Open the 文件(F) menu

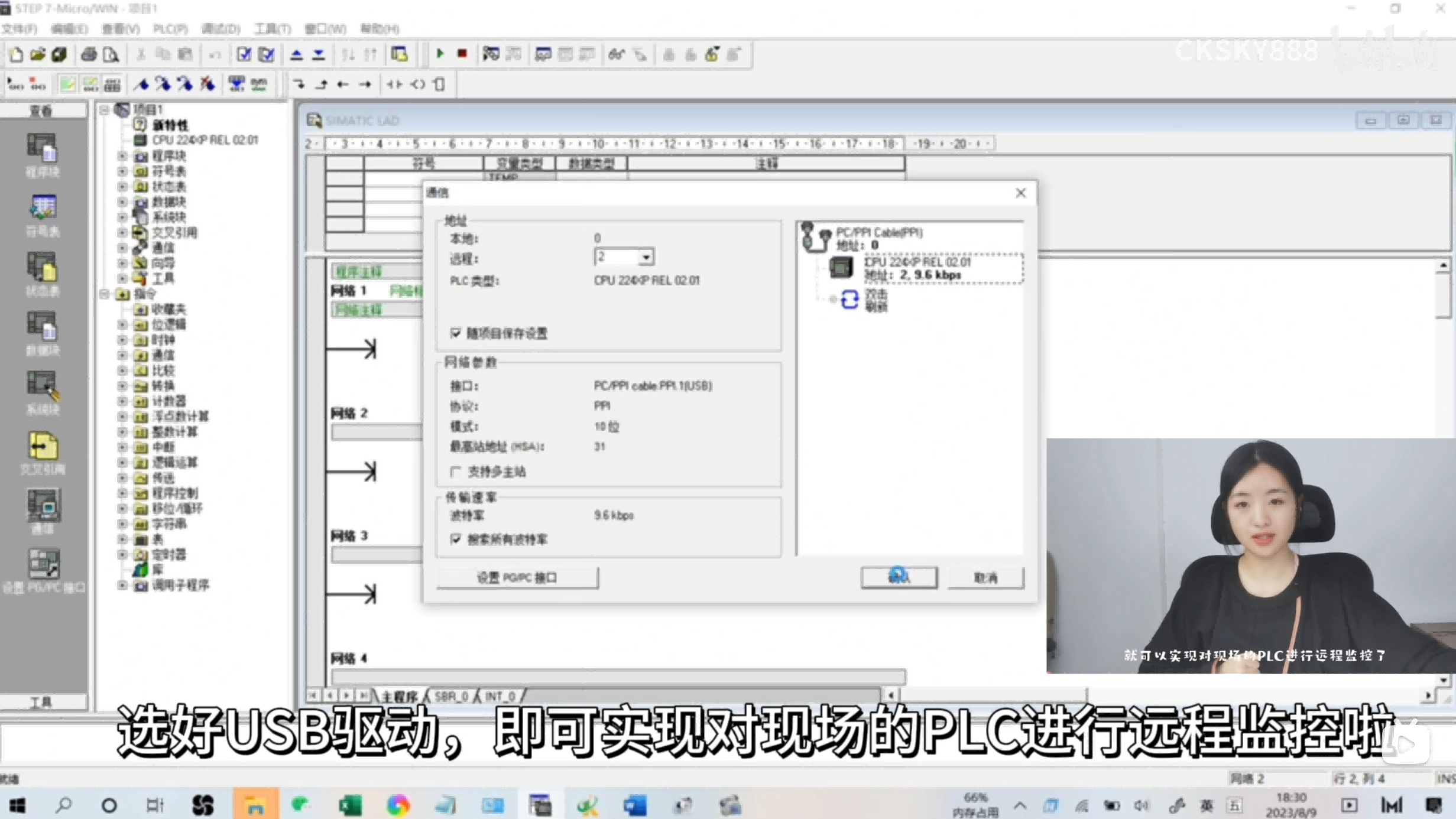pyautogui.click(x=20, y=28)
